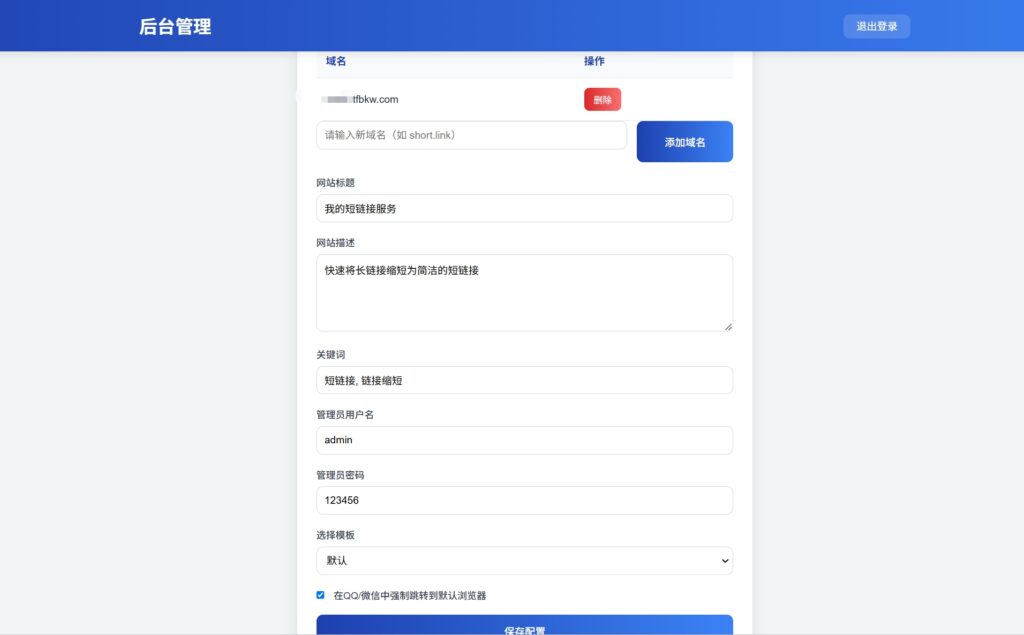Select the 关键词 keywords input field

(524, 380)
